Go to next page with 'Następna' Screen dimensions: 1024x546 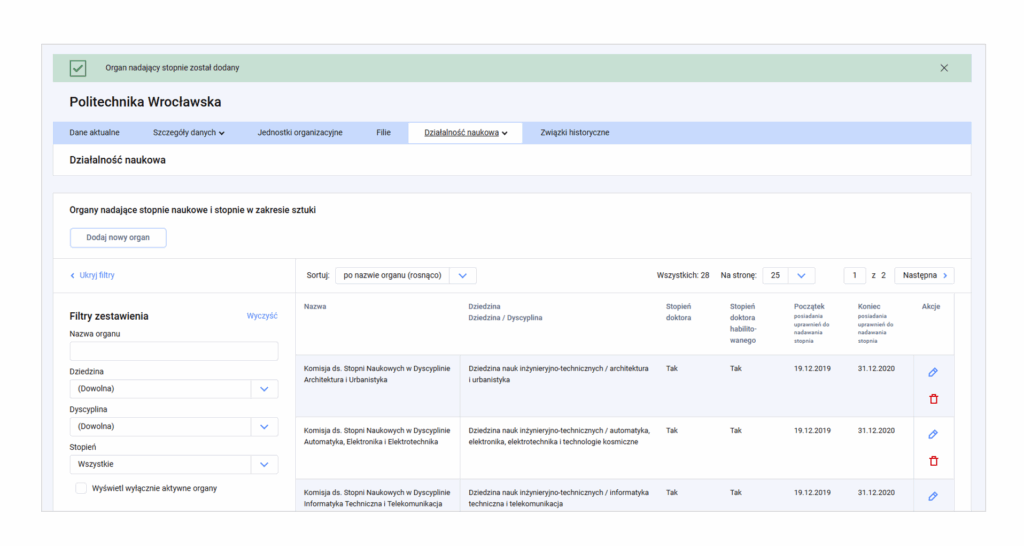coord(925,276)
